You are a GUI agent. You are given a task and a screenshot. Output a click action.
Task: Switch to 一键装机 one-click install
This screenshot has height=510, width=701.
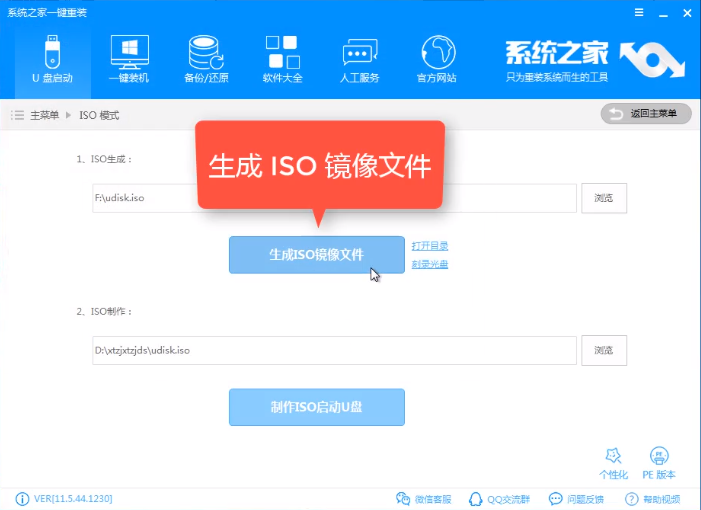(x=129, y=57)
